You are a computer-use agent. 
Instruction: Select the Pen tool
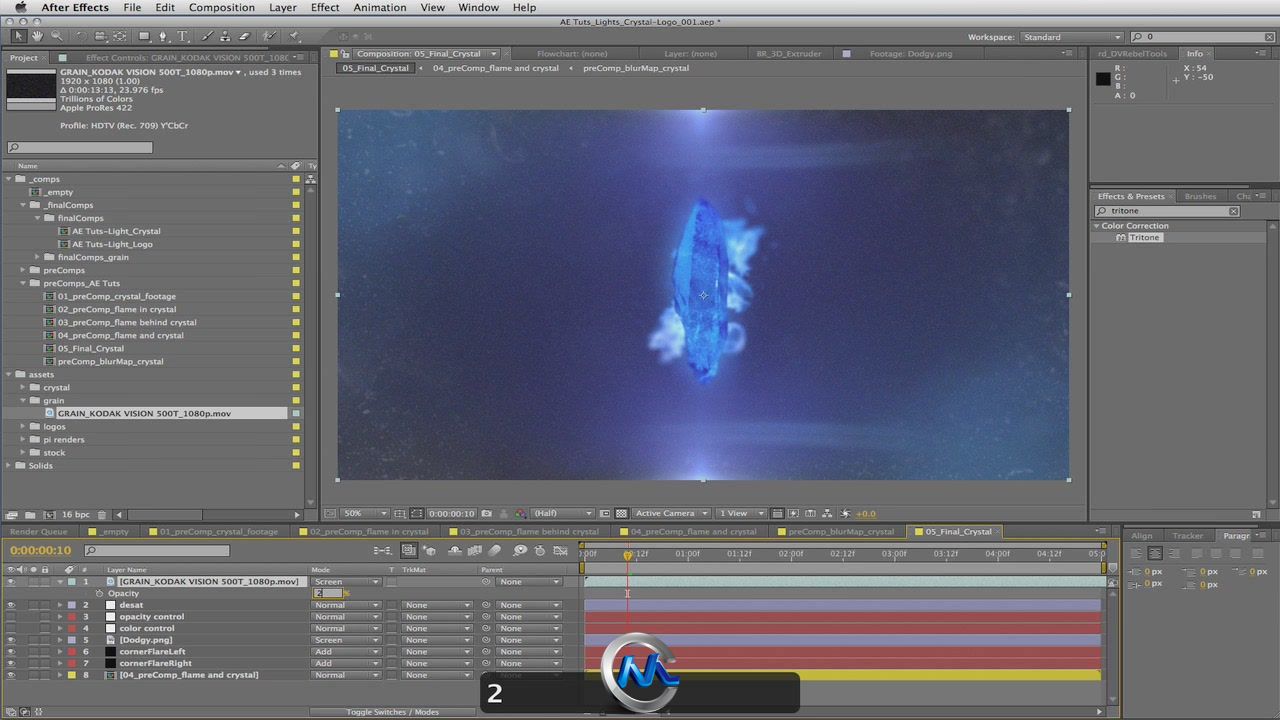click(x=163, y=36)
